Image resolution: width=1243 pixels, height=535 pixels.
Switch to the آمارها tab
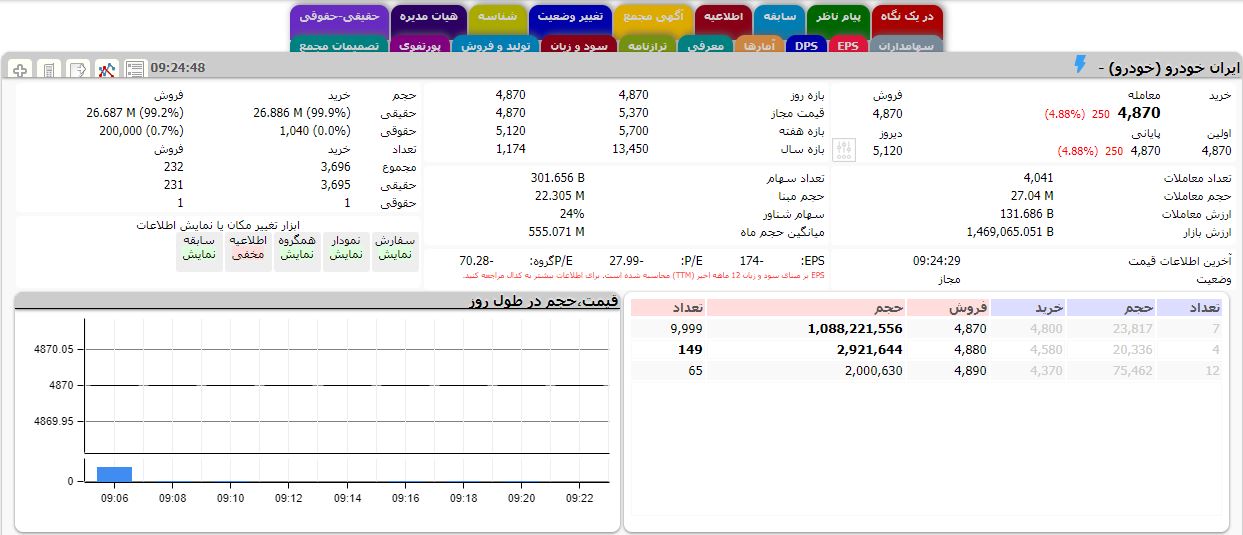tap(760, 45)
